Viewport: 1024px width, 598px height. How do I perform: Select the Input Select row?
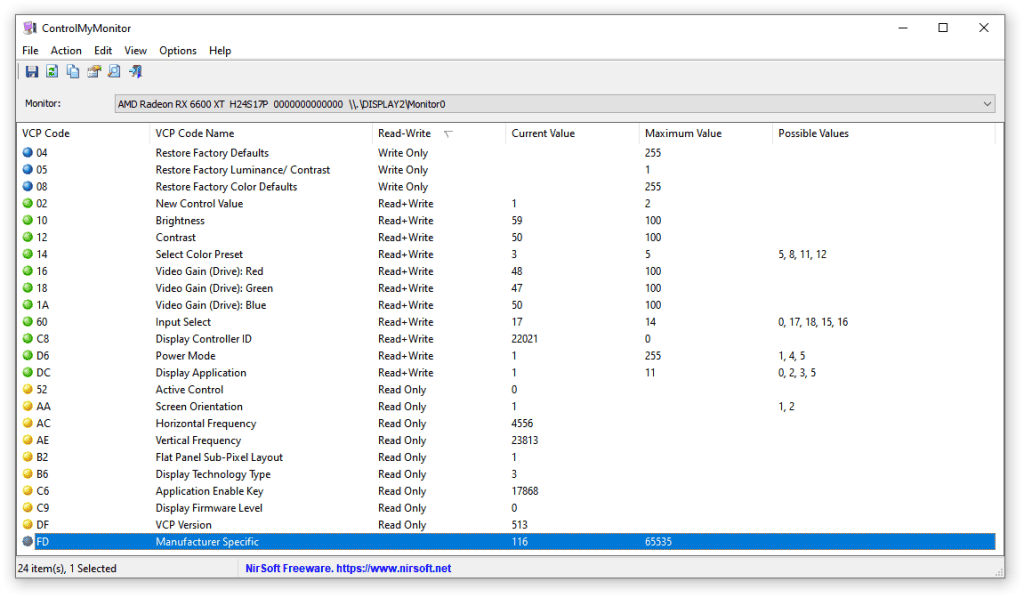(x=183, y=322)
